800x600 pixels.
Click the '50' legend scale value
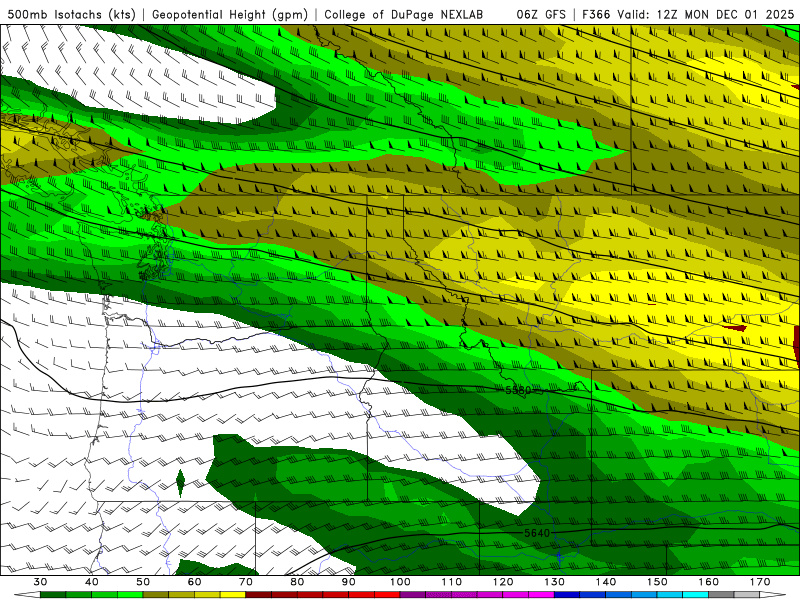pos(143,582)
